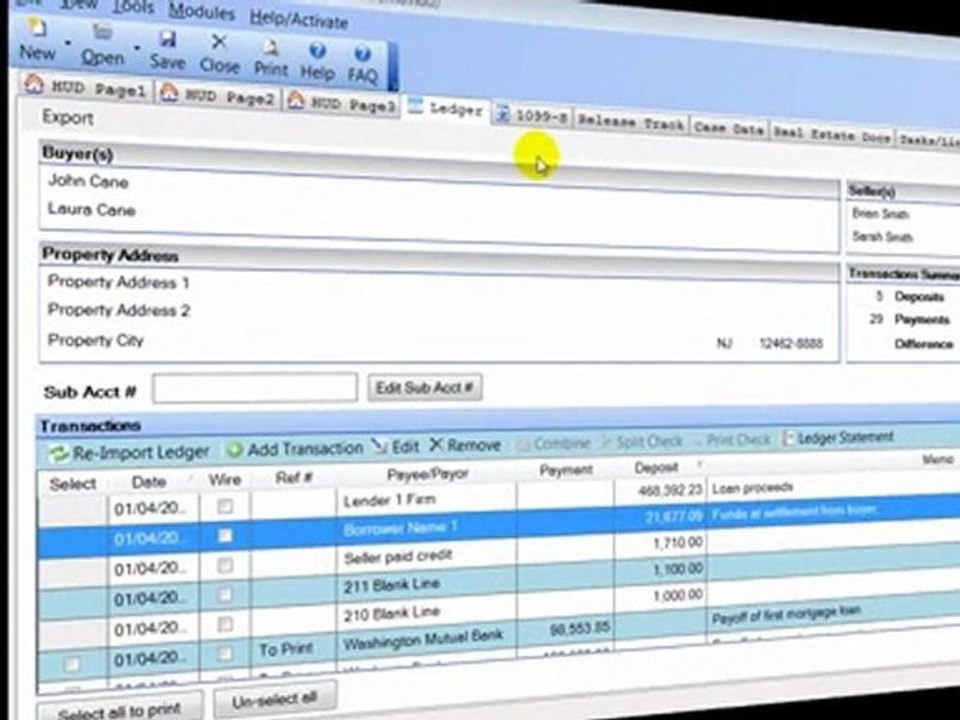
Task: Toggle Wire checkbox for Seller paid credit row
Action: click(x=225, y=564)
